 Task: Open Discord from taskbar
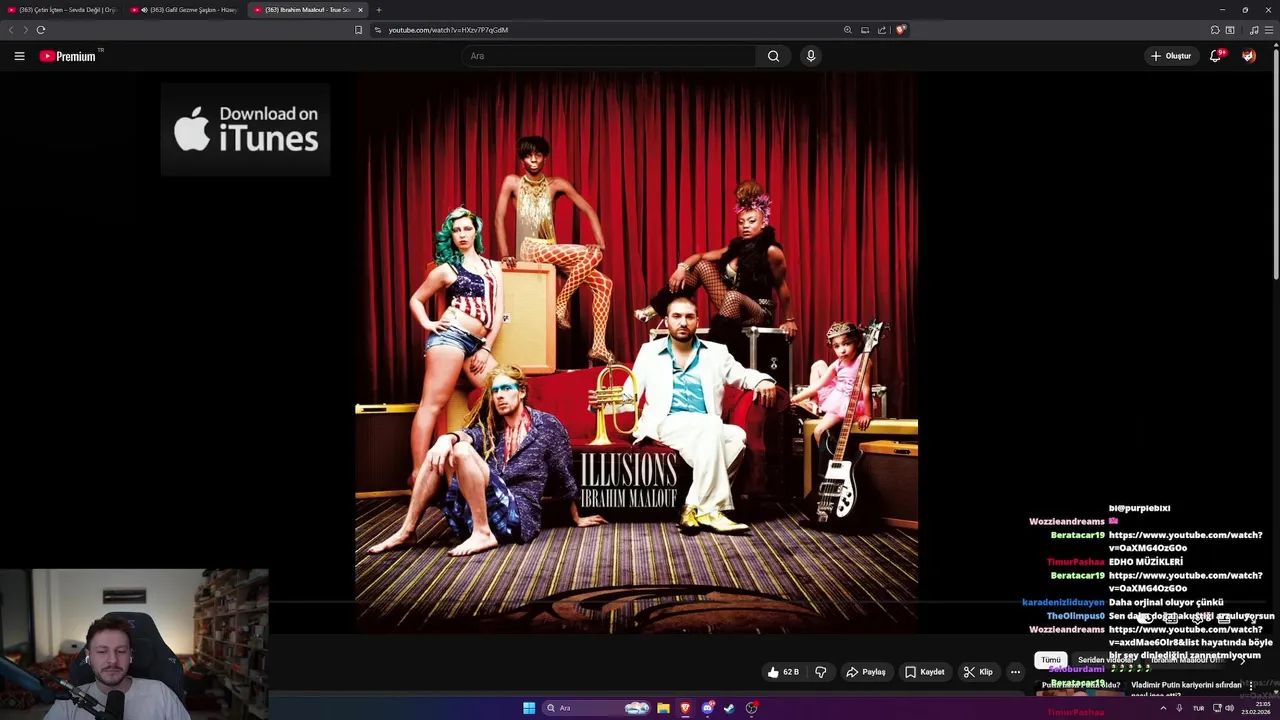point(707,708)
